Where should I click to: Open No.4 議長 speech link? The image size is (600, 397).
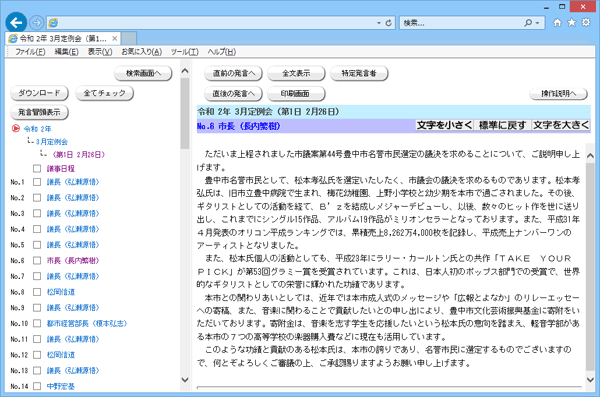[73, 229]
